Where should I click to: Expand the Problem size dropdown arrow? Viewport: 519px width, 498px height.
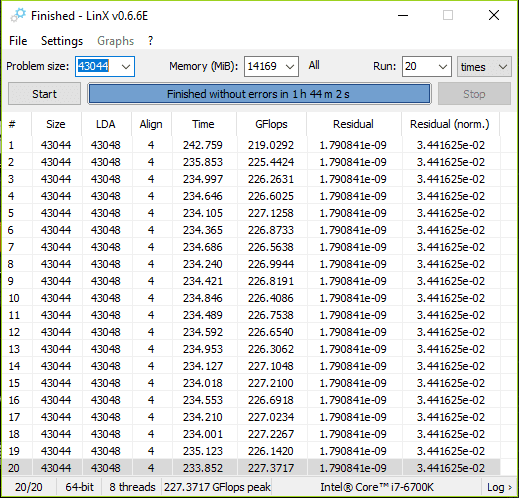[126, 67]
